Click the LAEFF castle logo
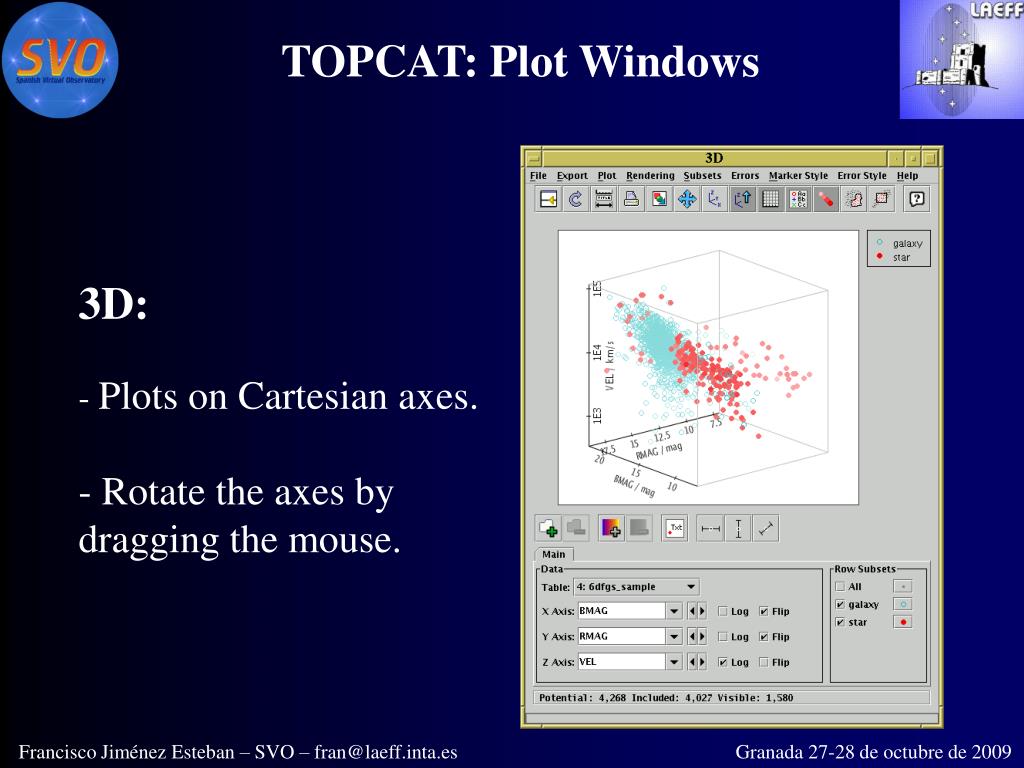 961,59
